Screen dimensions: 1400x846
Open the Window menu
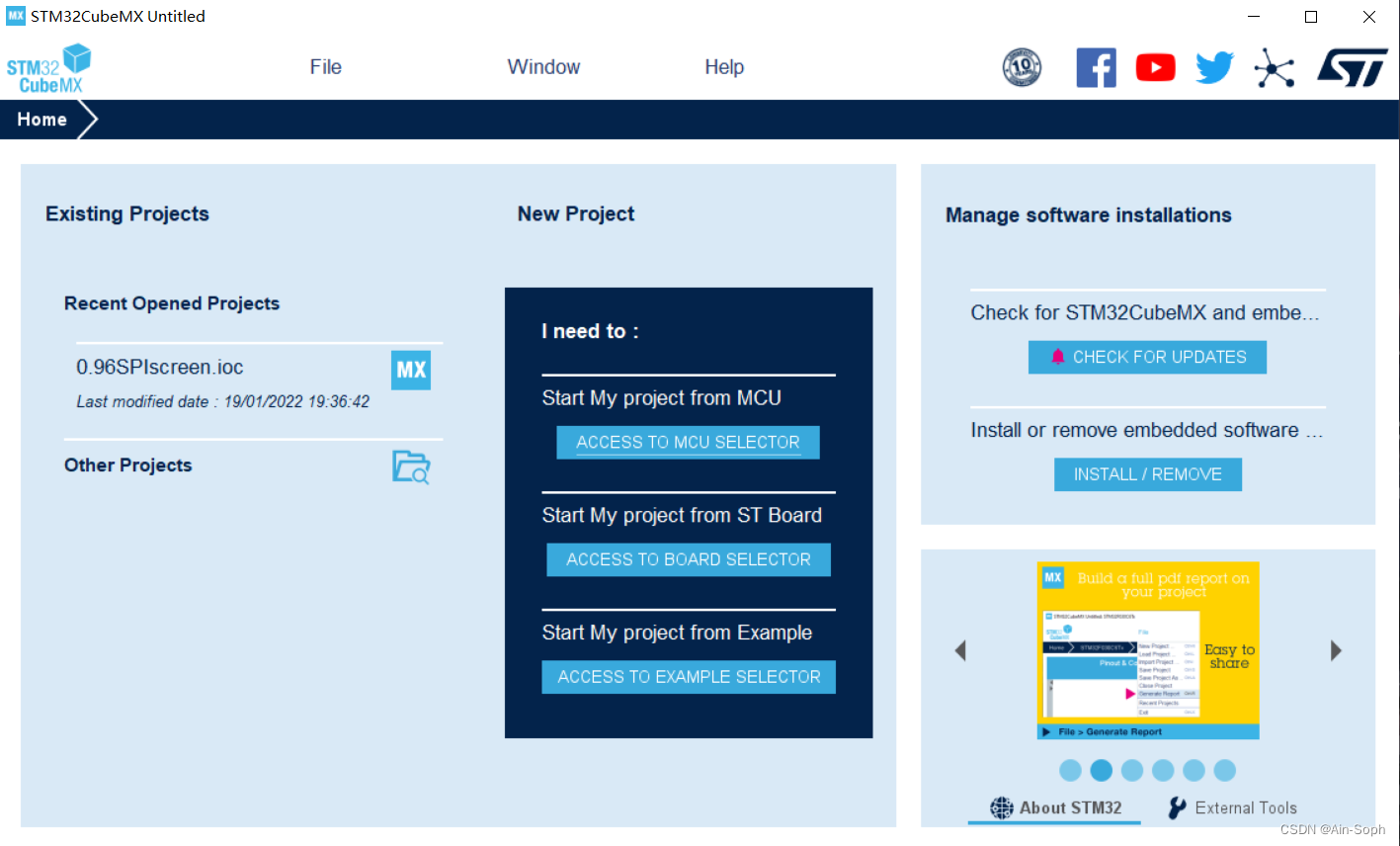point(543,66)
